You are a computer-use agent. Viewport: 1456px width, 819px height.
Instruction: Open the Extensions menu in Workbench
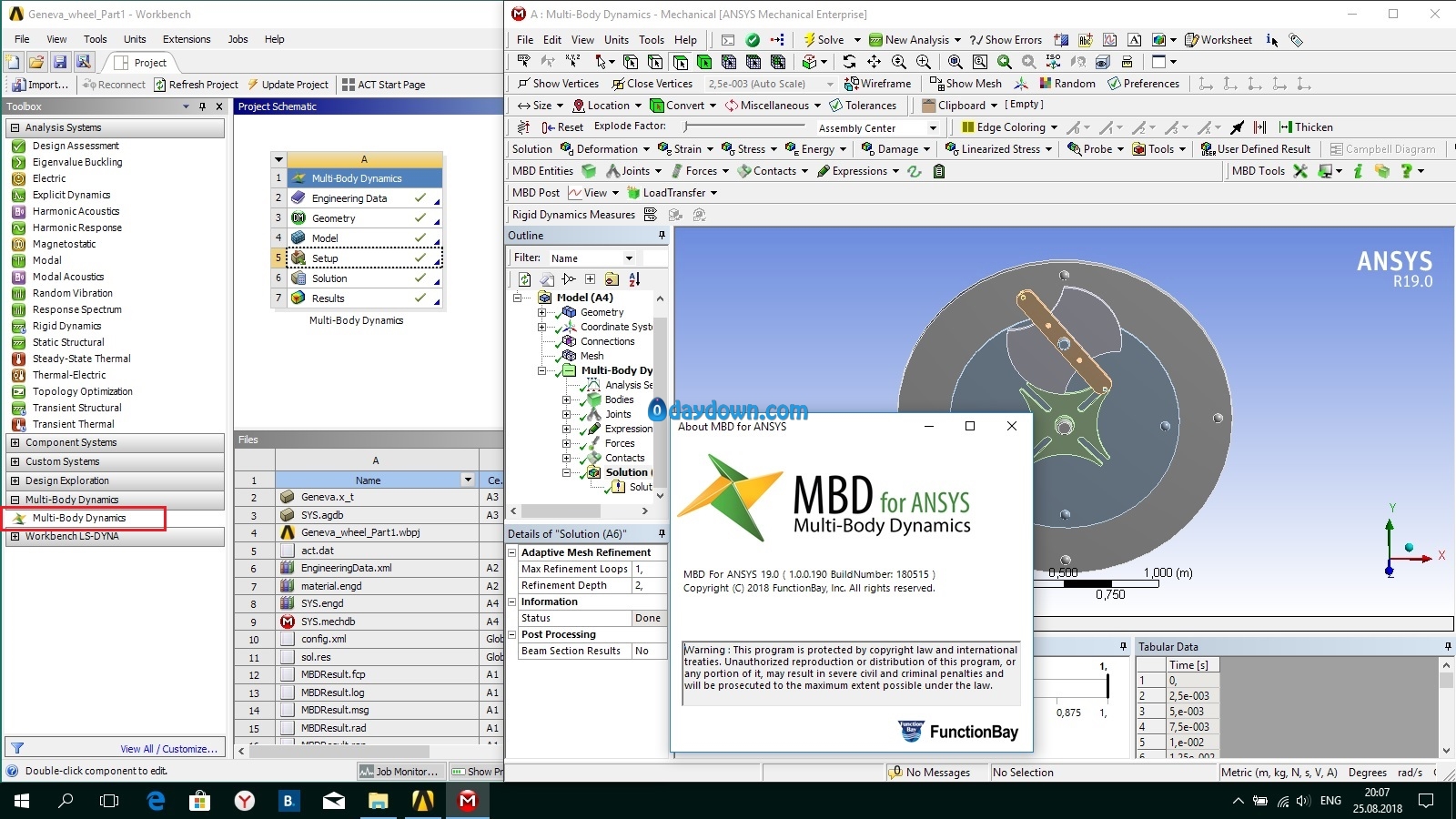tap(187, 39)
